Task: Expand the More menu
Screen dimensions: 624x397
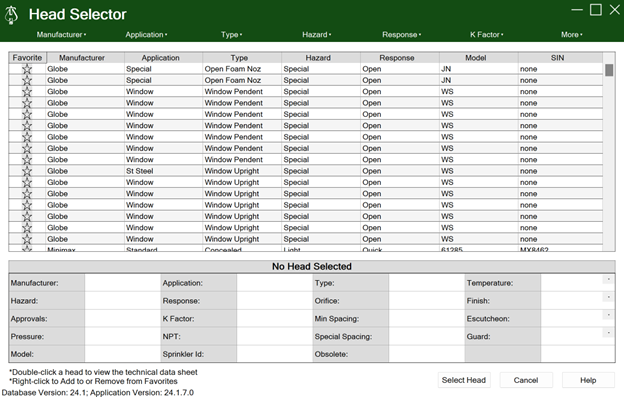Action: coord(571,35)
